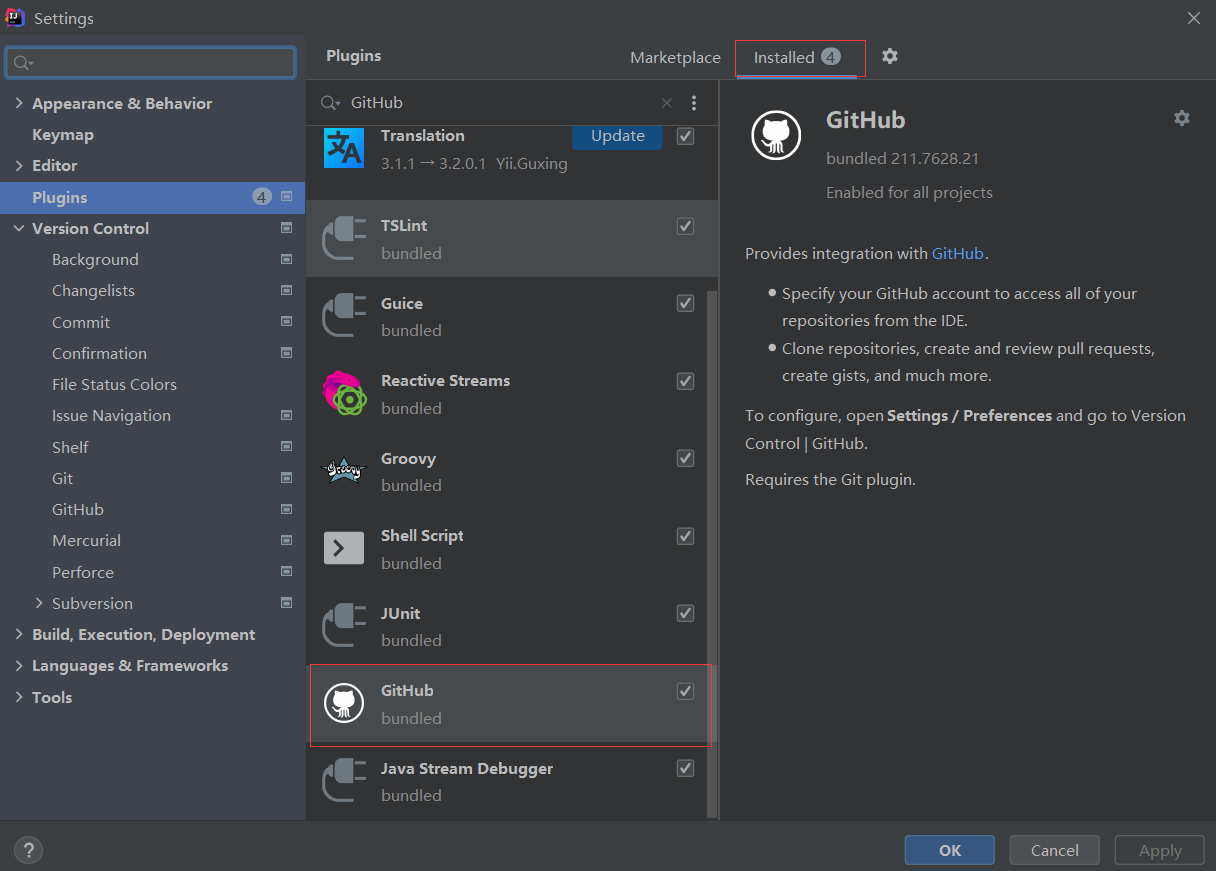1216x871 pixels.
Task: Expand the Subversion settings node
Action: tap(39, 603)
